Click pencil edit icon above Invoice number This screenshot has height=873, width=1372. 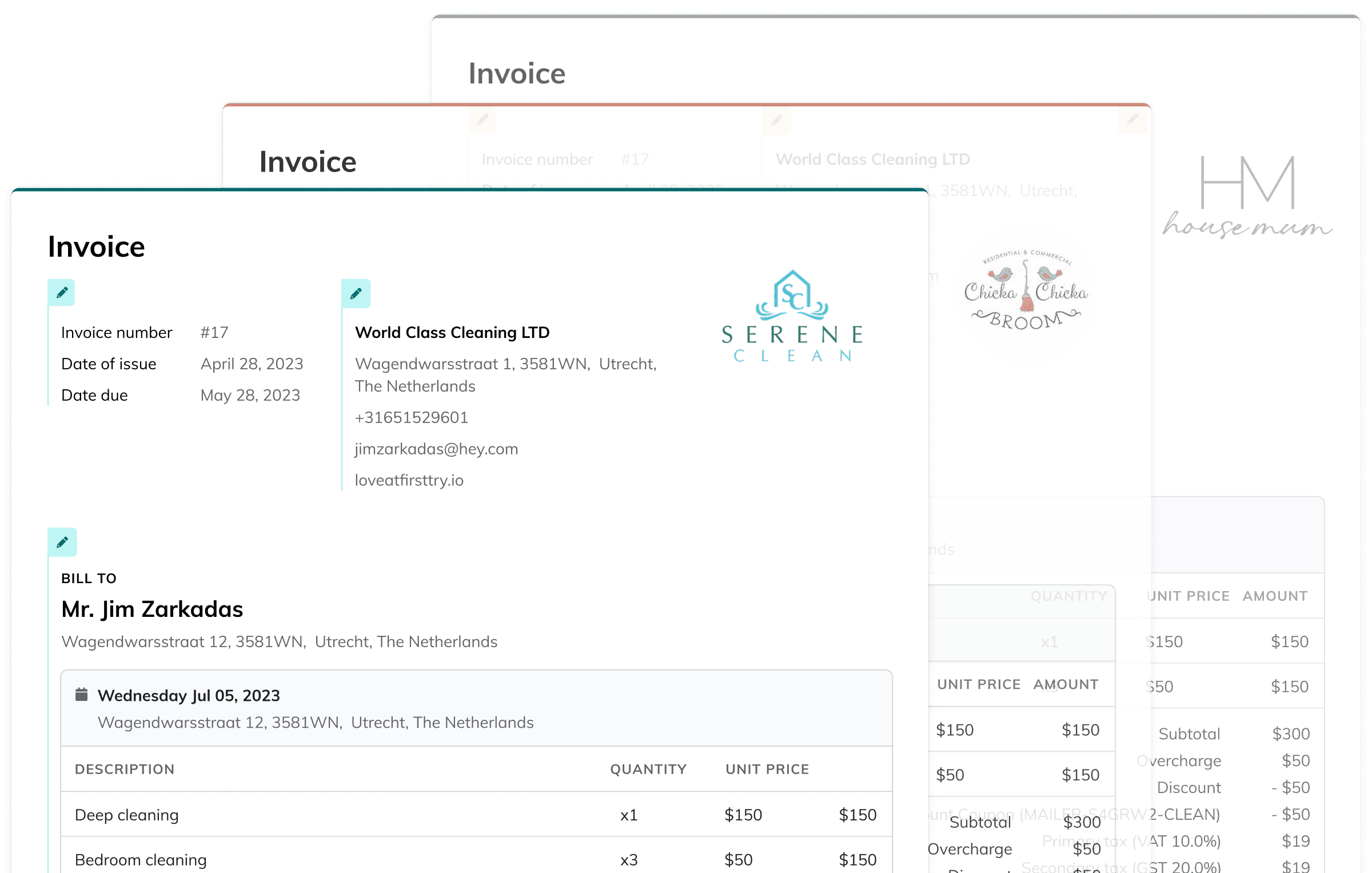[x=62, y=293]
